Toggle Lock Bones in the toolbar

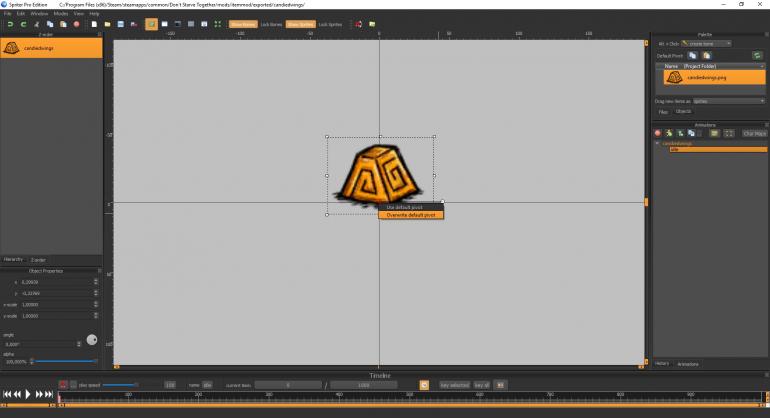click(x=271, y=23)
